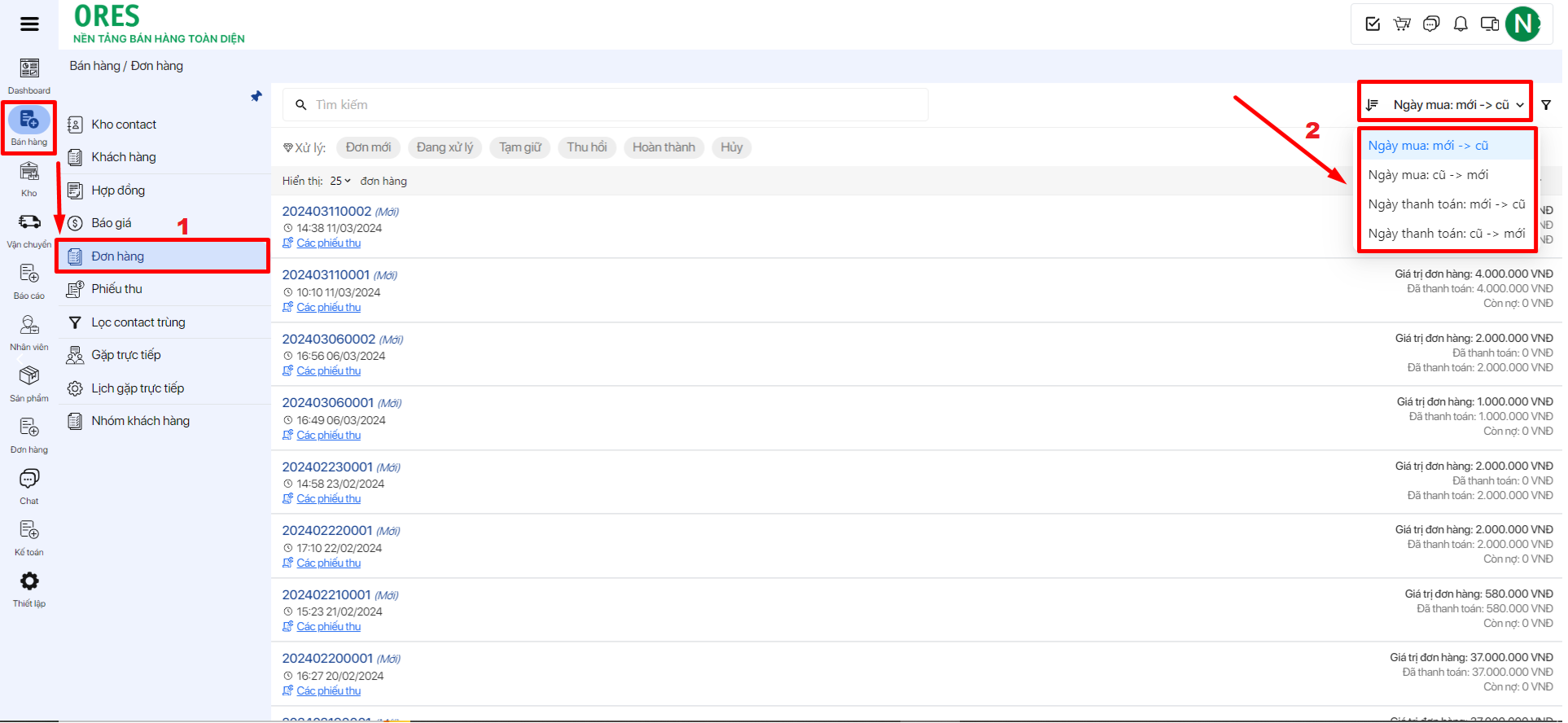Select Khách hàng in the side menu
The height and width of the screenshot is (723, 1568).
click(124, 157)
